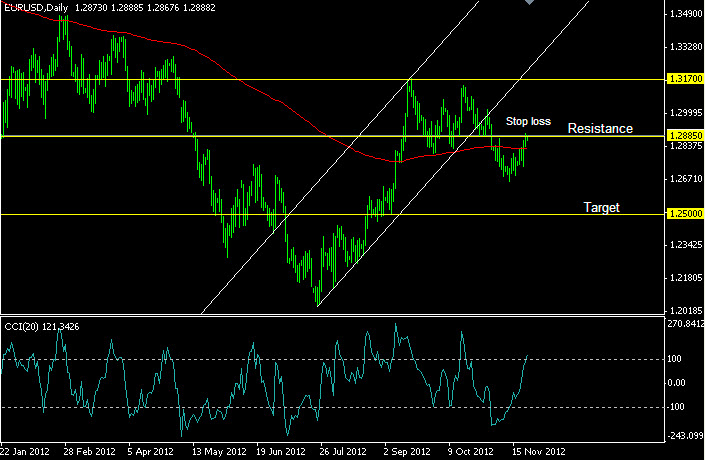Select the 1.31700 yellow price label
Image resolution: width=706 pixels, height=460 pixels.
684,79
